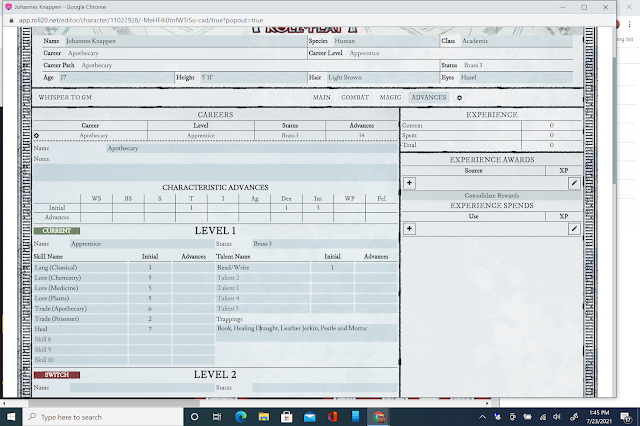Click the Lang (Classical) skill name field
Image resolution: width=640 pixels, height=426 pixels.
point(80,268)
